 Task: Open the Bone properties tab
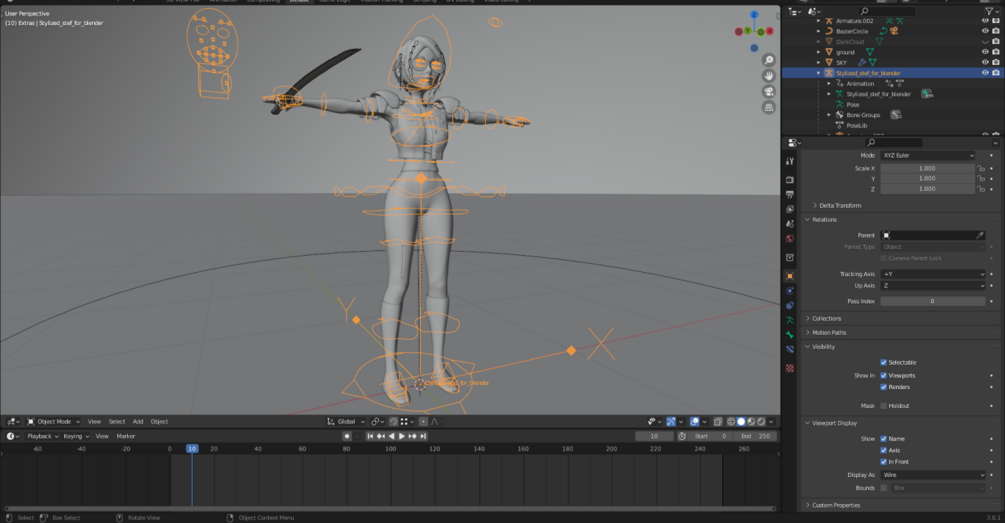click(x=790, y=335)
